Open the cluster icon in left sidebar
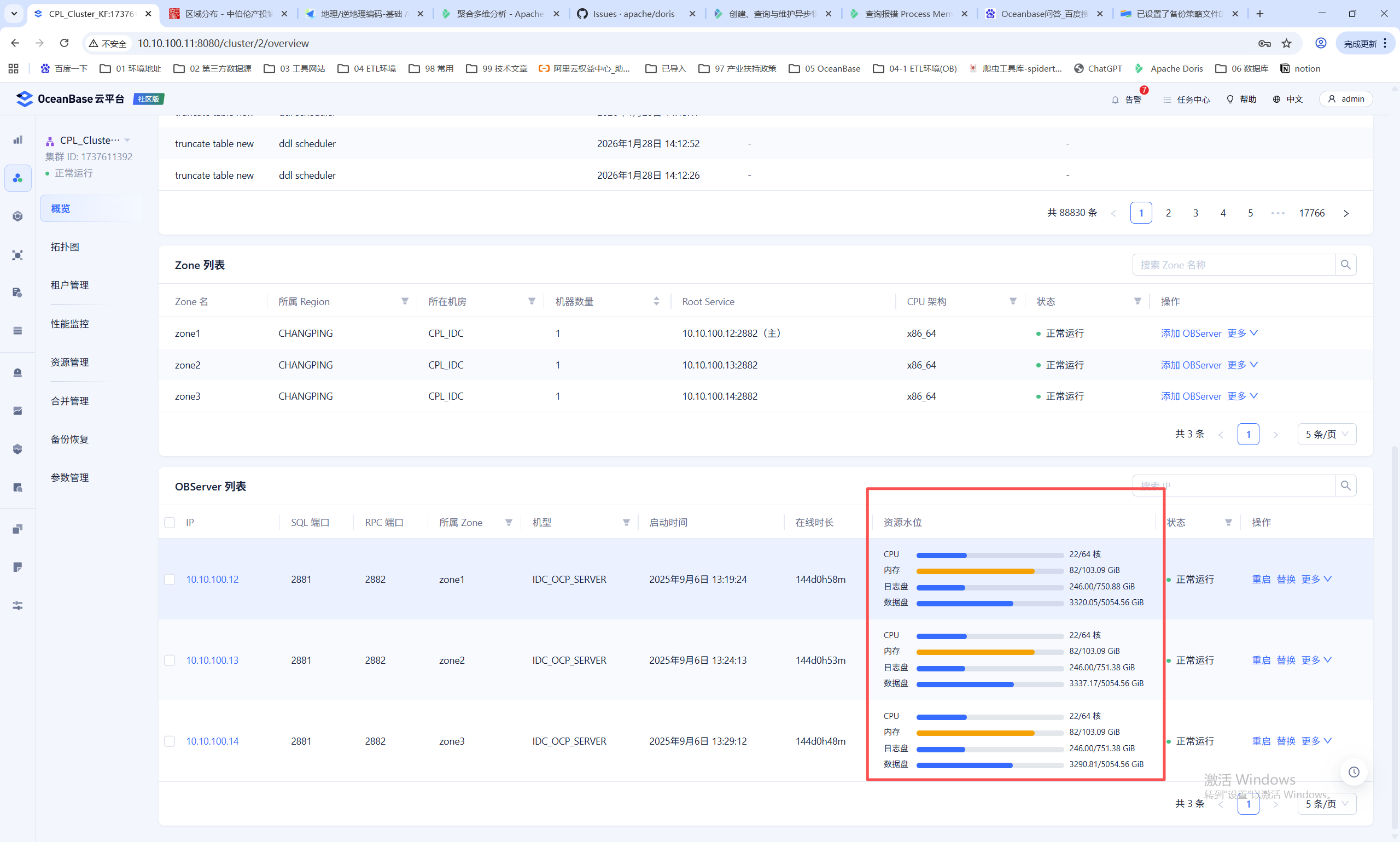This screenshot has width=1400, height=842. 17,178
